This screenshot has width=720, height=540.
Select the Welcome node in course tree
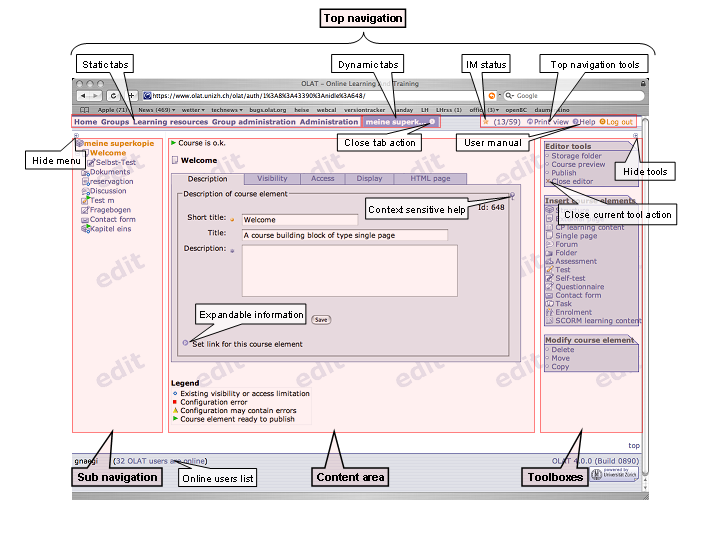pyautogui.click(x=108, y=153)
